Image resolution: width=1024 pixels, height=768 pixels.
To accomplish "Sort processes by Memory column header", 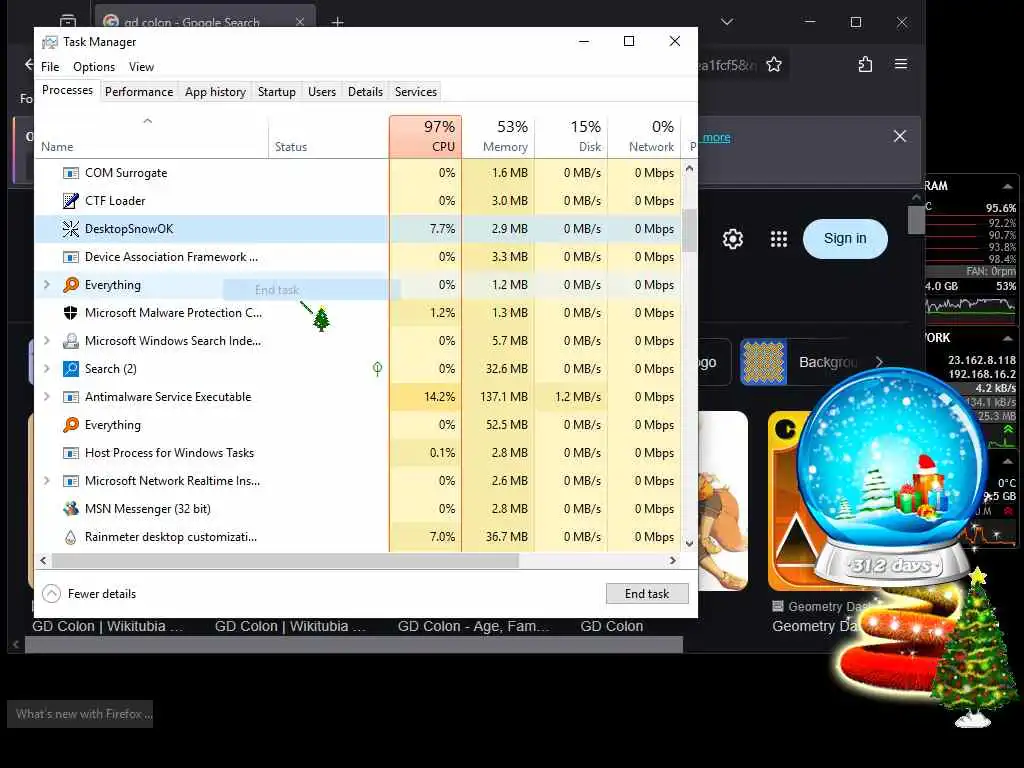I will point(498,136).
